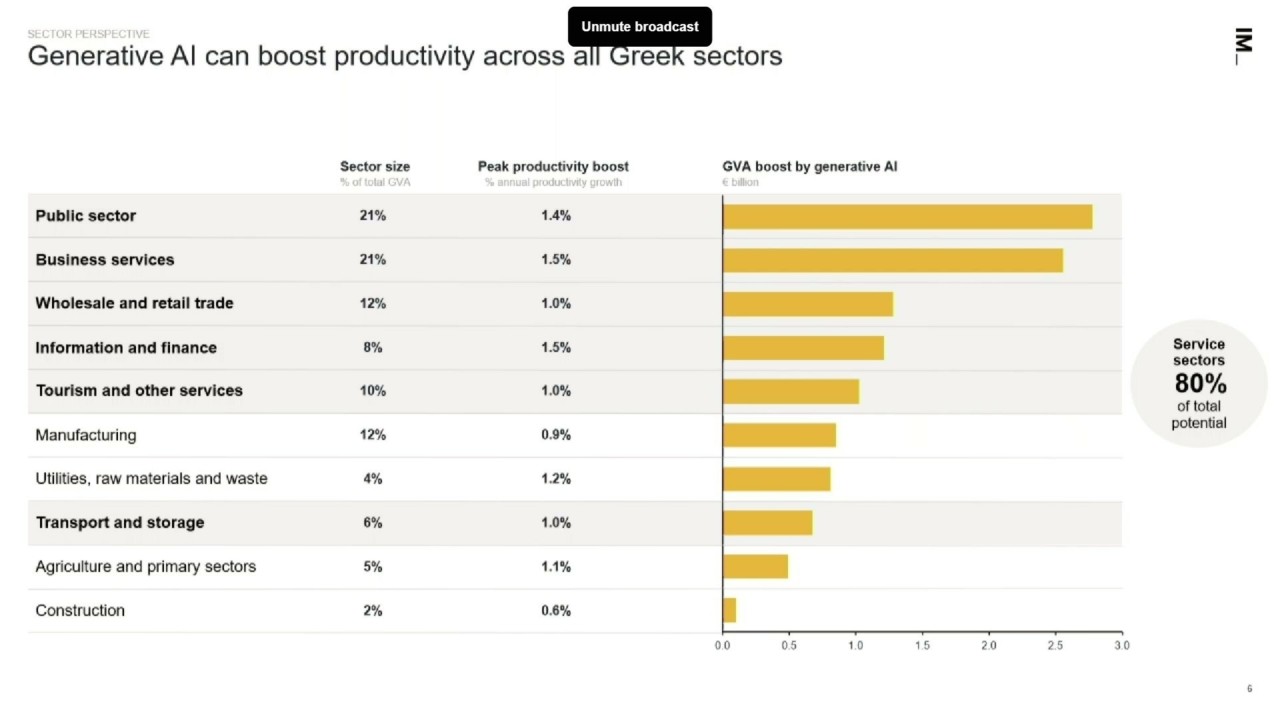Click the IM logo in the corner
This screenshot has height=720, width=1280.
(1243, 46)
